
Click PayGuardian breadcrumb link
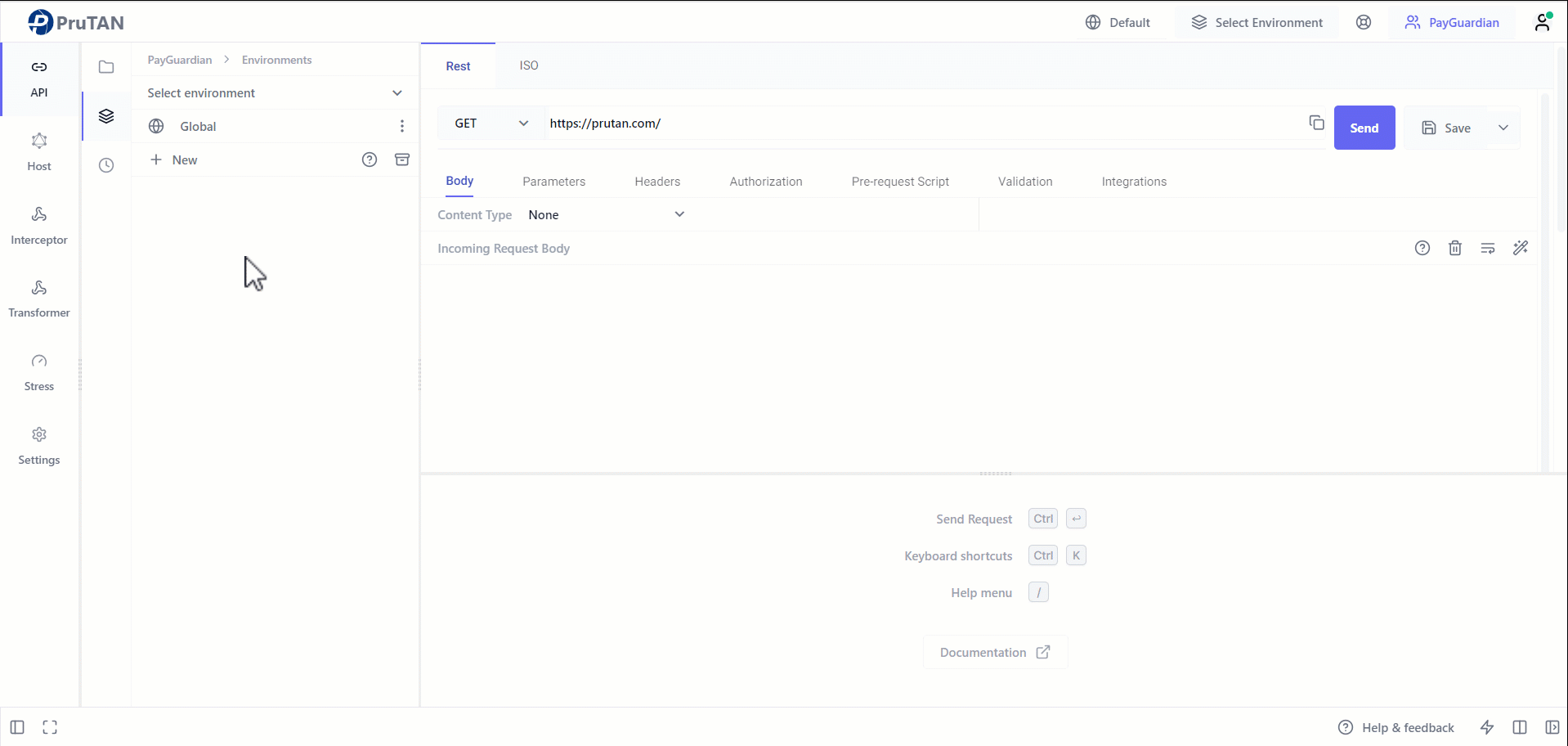click(179, 60)
